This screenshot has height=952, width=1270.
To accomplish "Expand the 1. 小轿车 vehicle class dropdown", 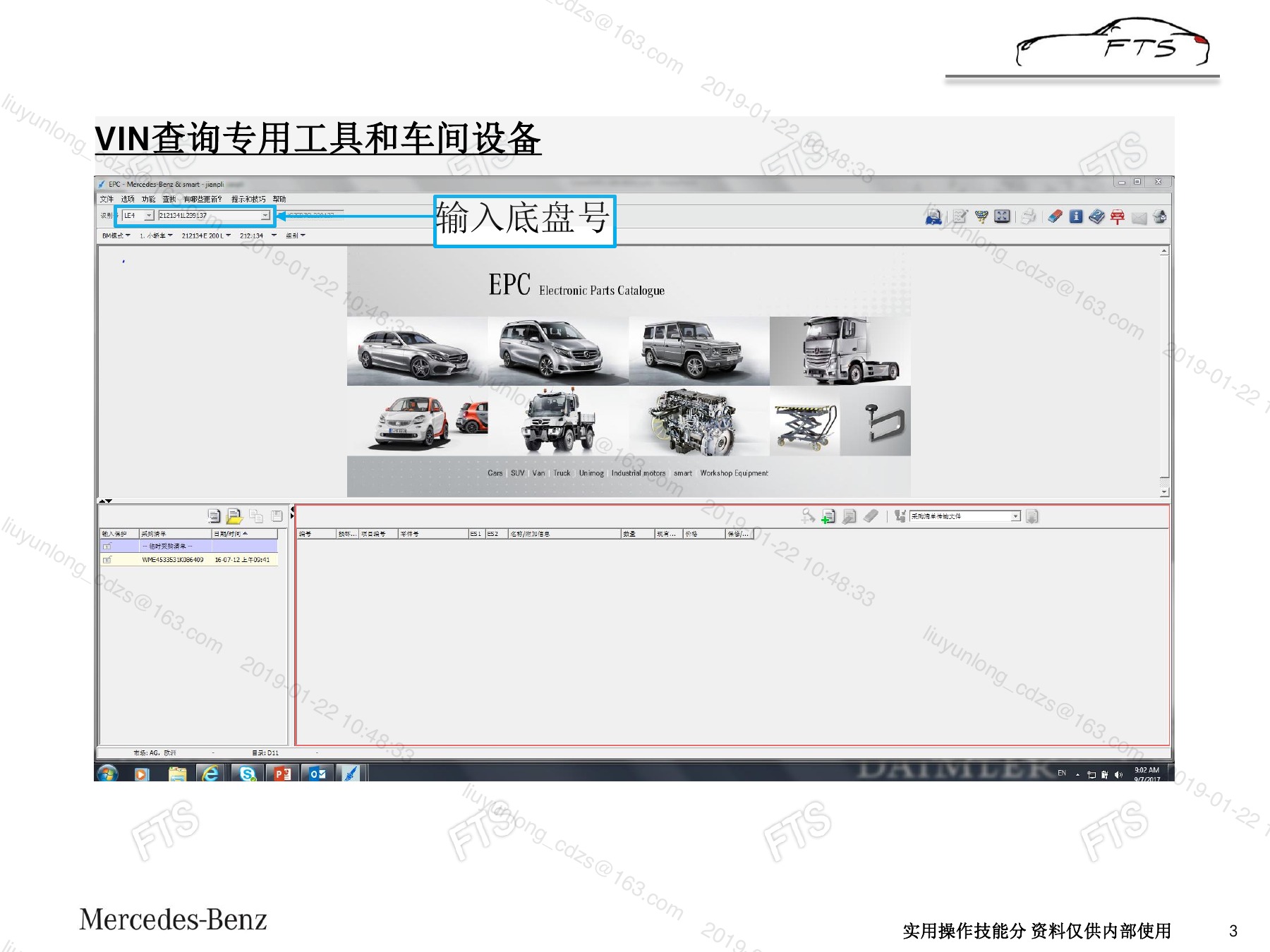I will click(x=156, y=236).
